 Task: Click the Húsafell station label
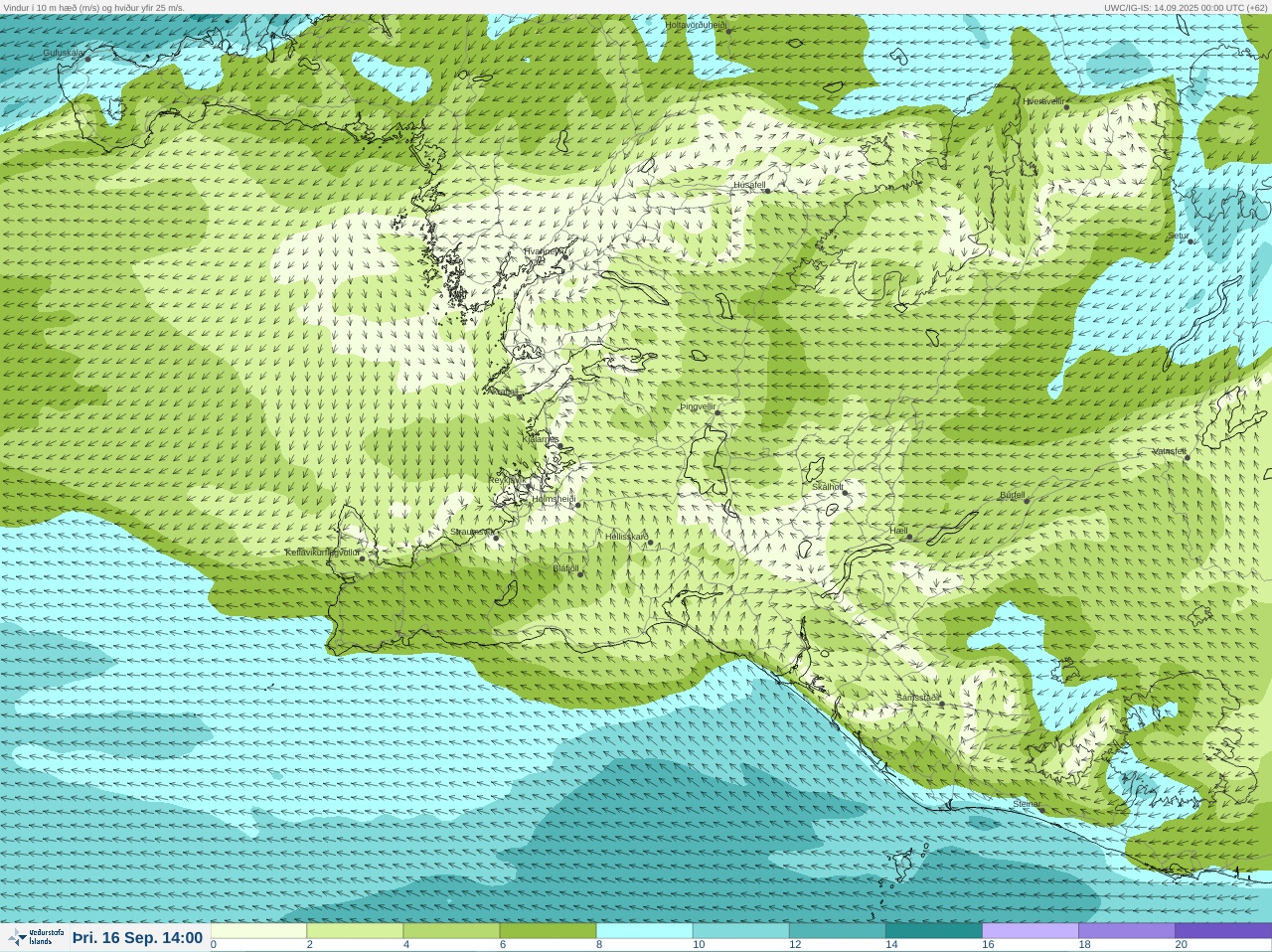[749, 185]
